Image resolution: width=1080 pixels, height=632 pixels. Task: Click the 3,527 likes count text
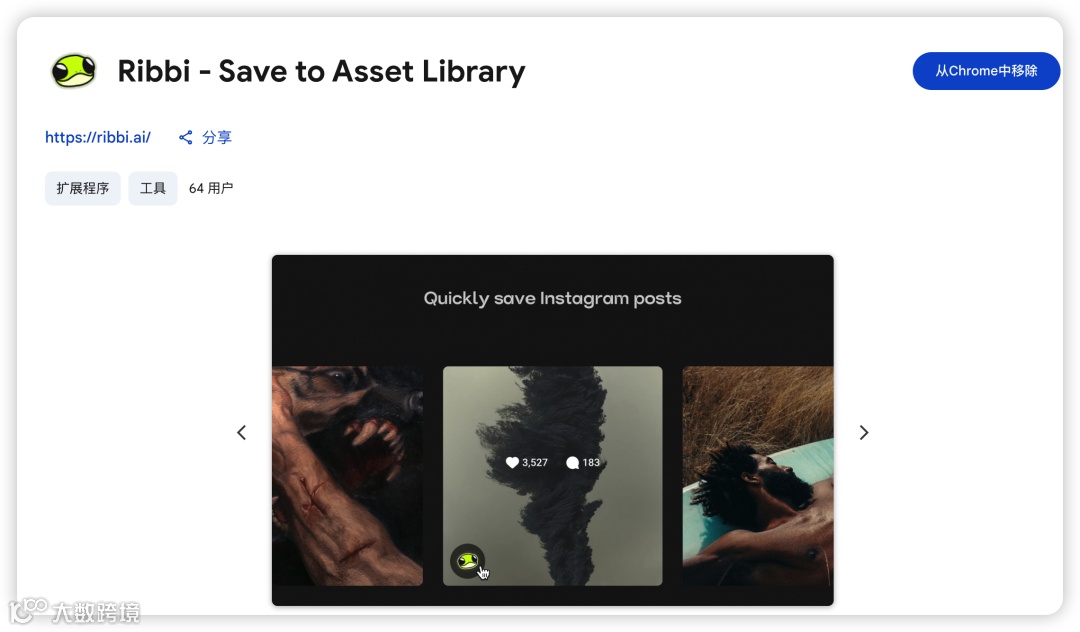[x=534, y=463]
